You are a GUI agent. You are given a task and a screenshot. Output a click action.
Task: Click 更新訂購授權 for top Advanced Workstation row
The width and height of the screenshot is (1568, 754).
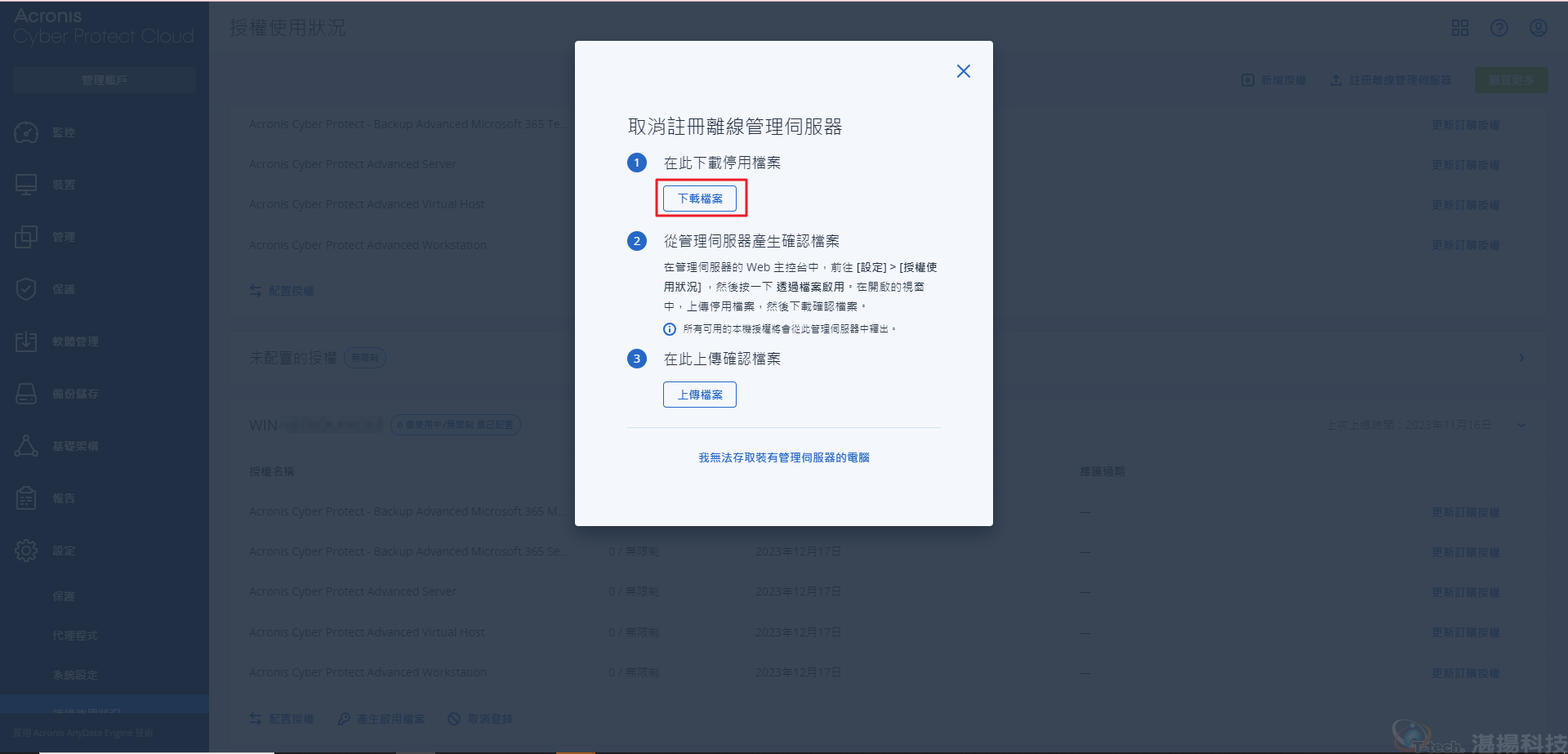tap(1466, 245)
